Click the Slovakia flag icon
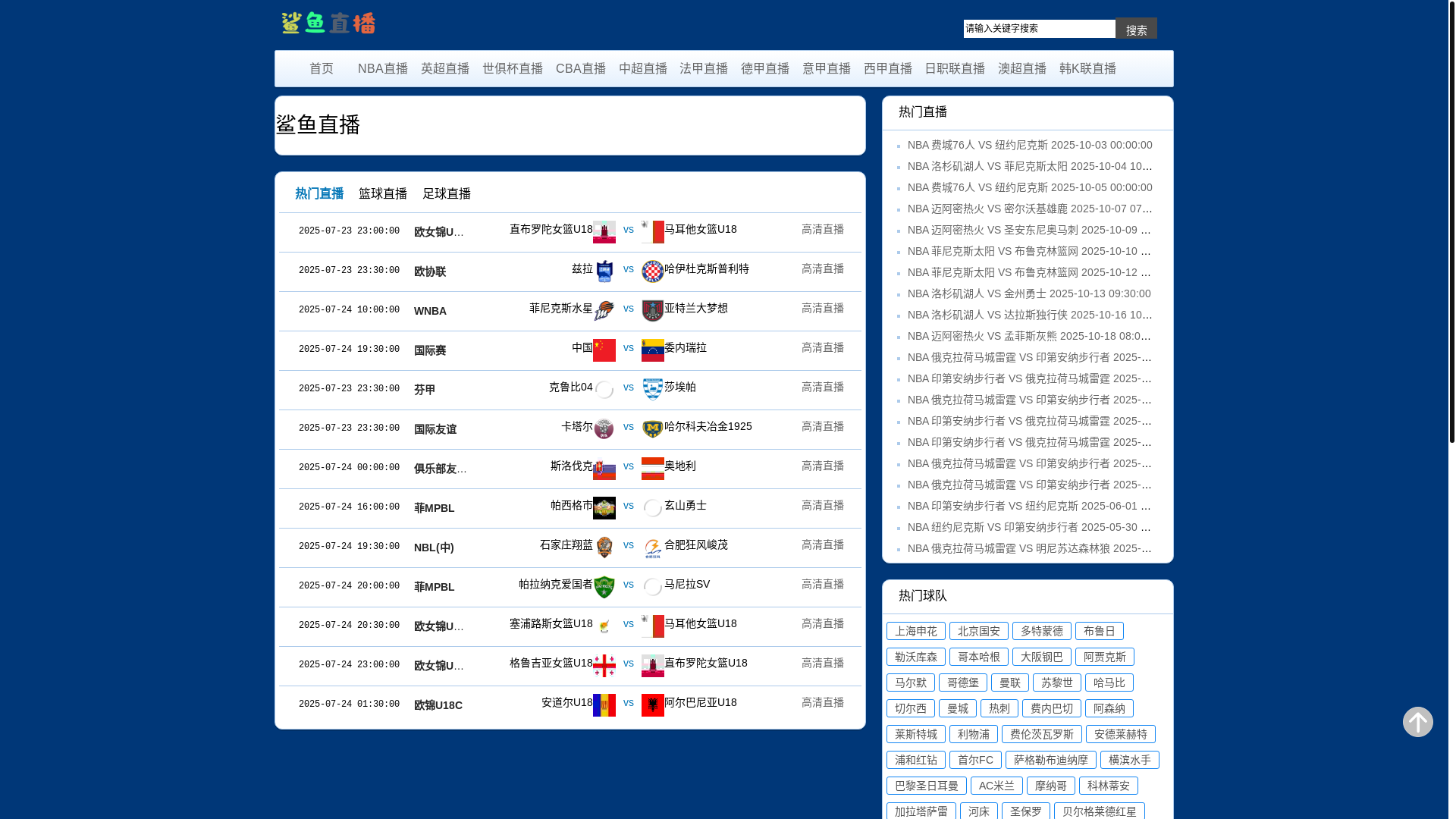 (604, 469)
